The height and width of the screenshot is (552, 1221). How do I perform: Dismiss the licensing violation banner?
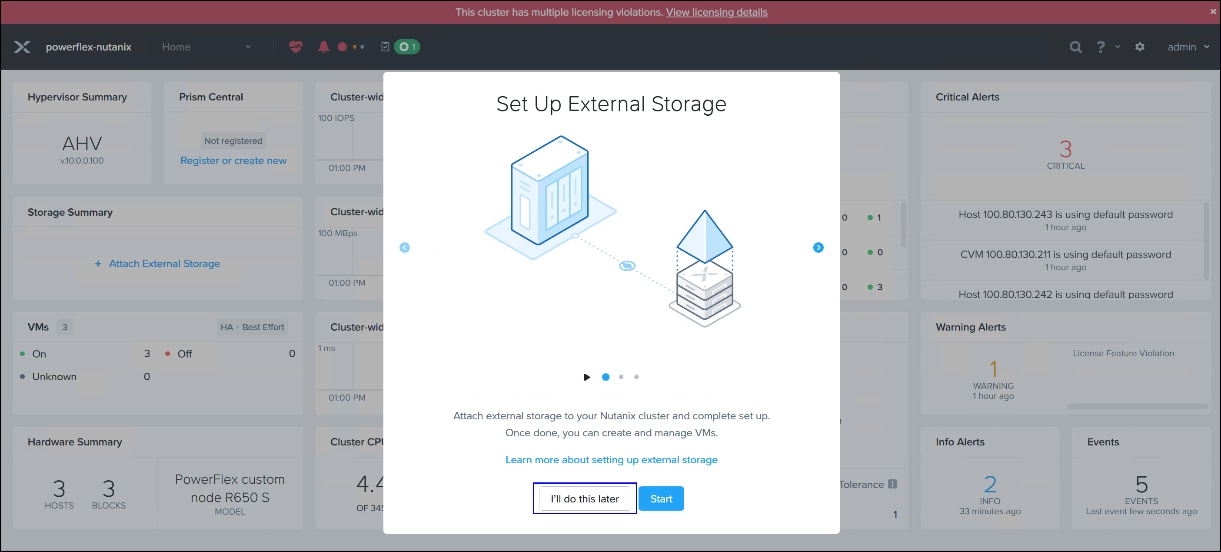point(1213,12)
